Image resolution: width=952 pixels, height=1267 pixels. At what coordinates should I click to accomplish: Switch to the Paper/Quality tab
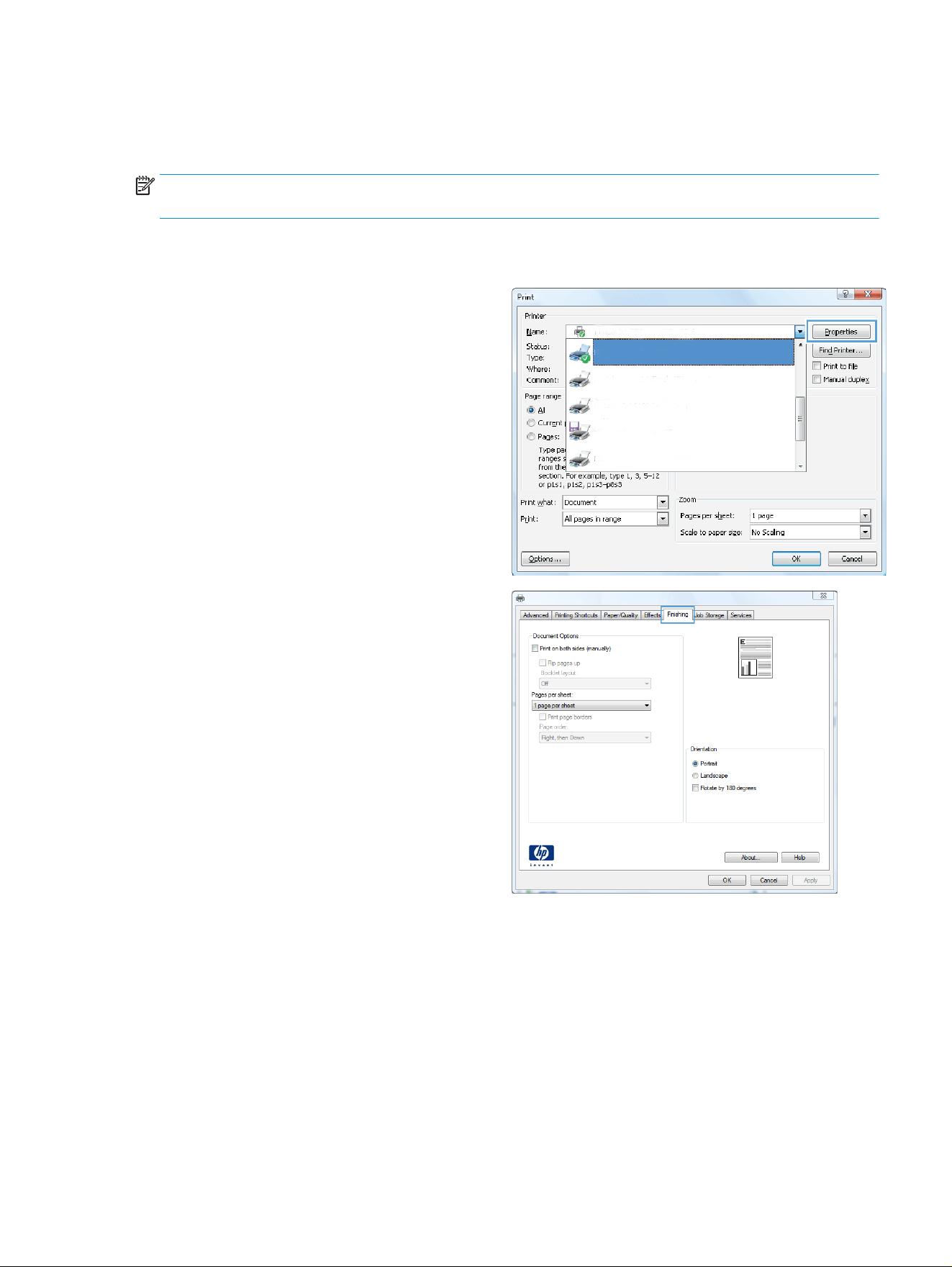[x=621, y=615]
